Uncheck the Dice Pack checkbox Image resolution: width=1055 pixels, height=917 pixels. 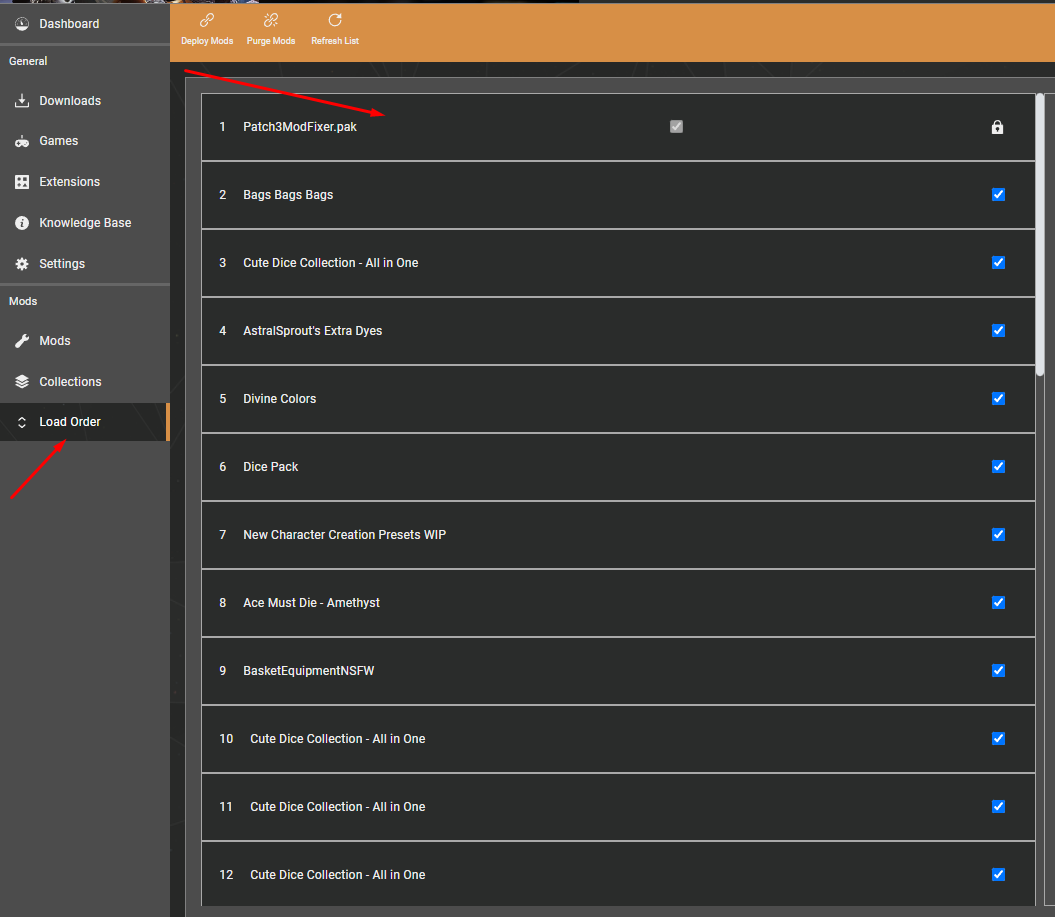(x=998, y=466)
